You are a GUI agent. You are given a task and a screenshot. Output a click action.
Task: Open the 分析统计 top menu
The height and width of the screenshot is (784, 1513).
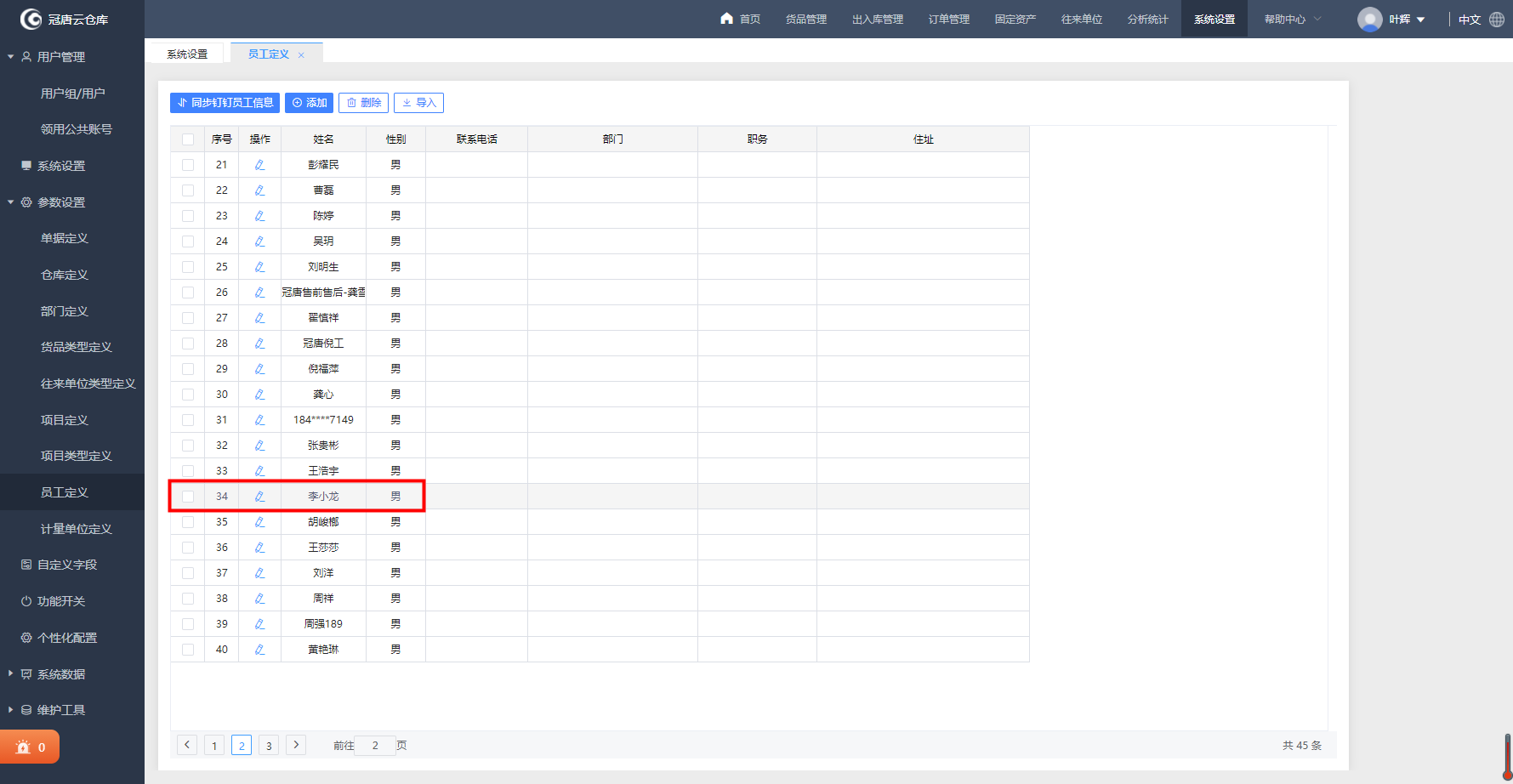click(1148, 19)
